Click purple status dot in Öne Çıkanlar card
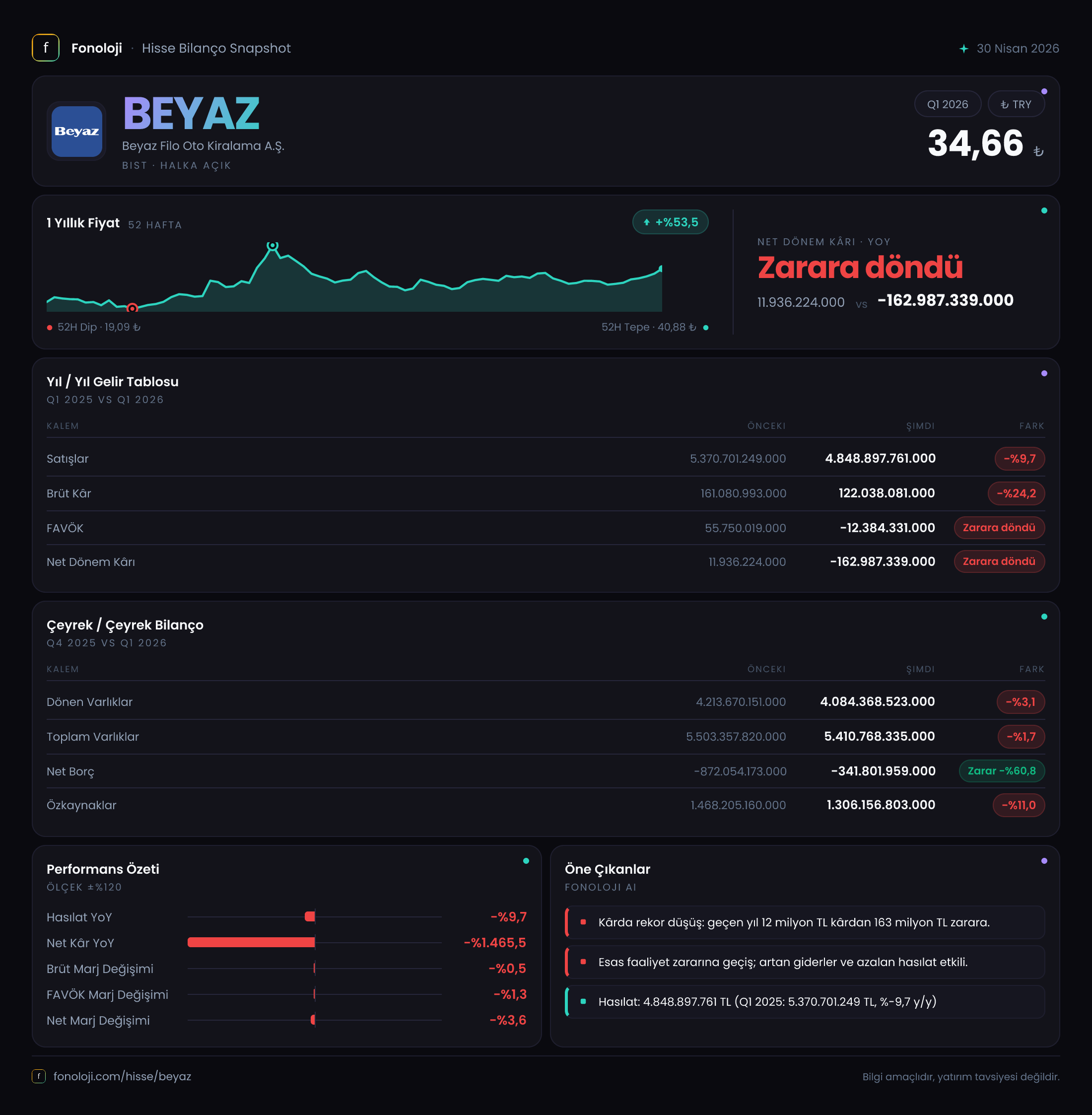 pyautogui.click(x=1044, y=861)
